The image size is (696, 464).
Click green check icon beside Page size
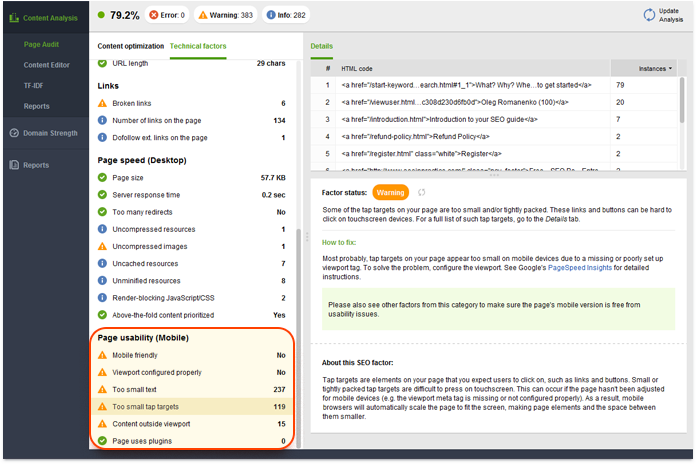coord(102,178)
